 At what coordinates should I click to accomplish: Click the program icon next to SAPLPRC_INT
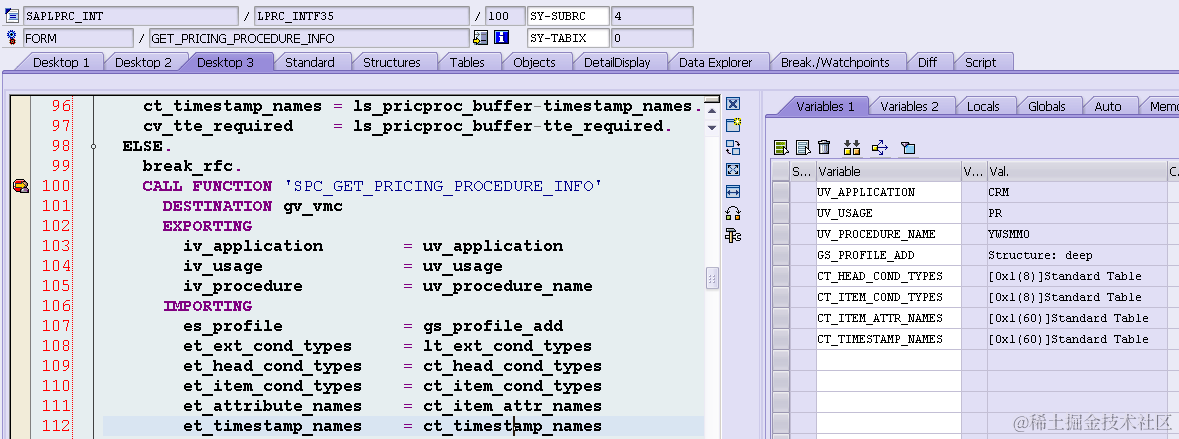[x=11, y=16]
